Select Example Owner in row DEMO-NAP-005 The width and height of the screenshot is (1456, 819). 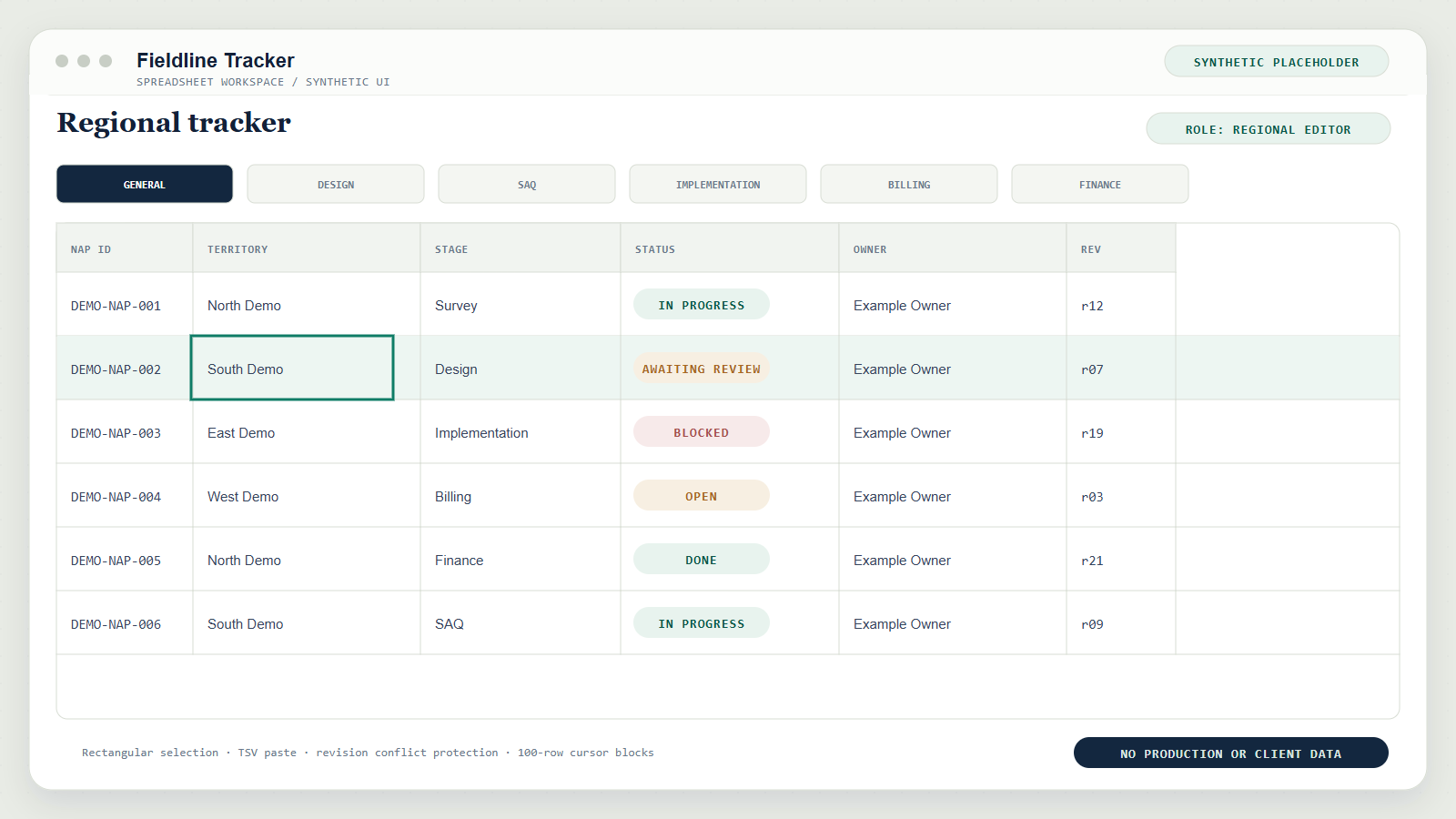click(953, 560)
